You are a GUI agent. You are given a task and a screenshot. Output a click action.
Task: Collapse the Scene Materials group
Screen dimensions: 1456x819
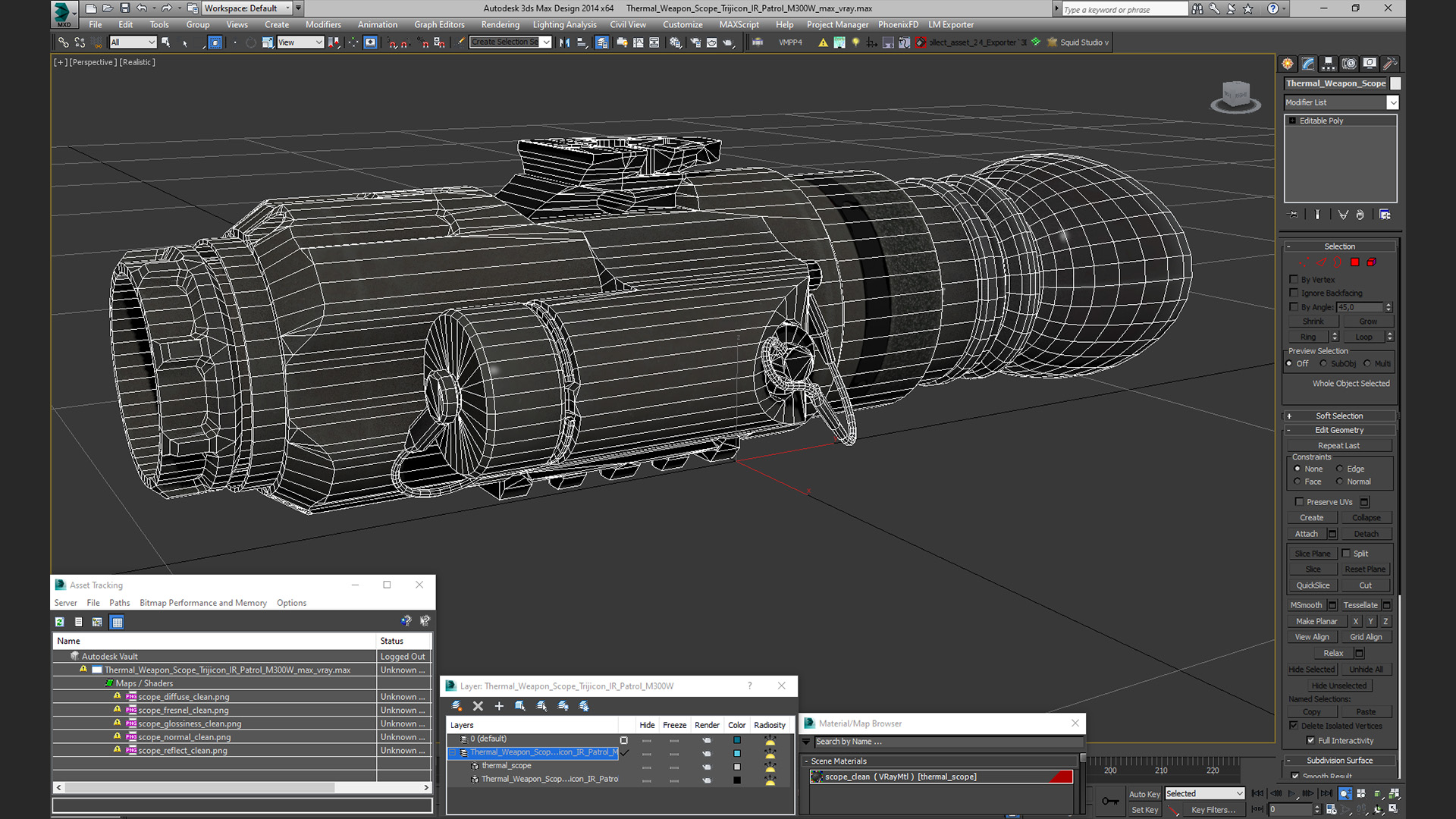806,761
